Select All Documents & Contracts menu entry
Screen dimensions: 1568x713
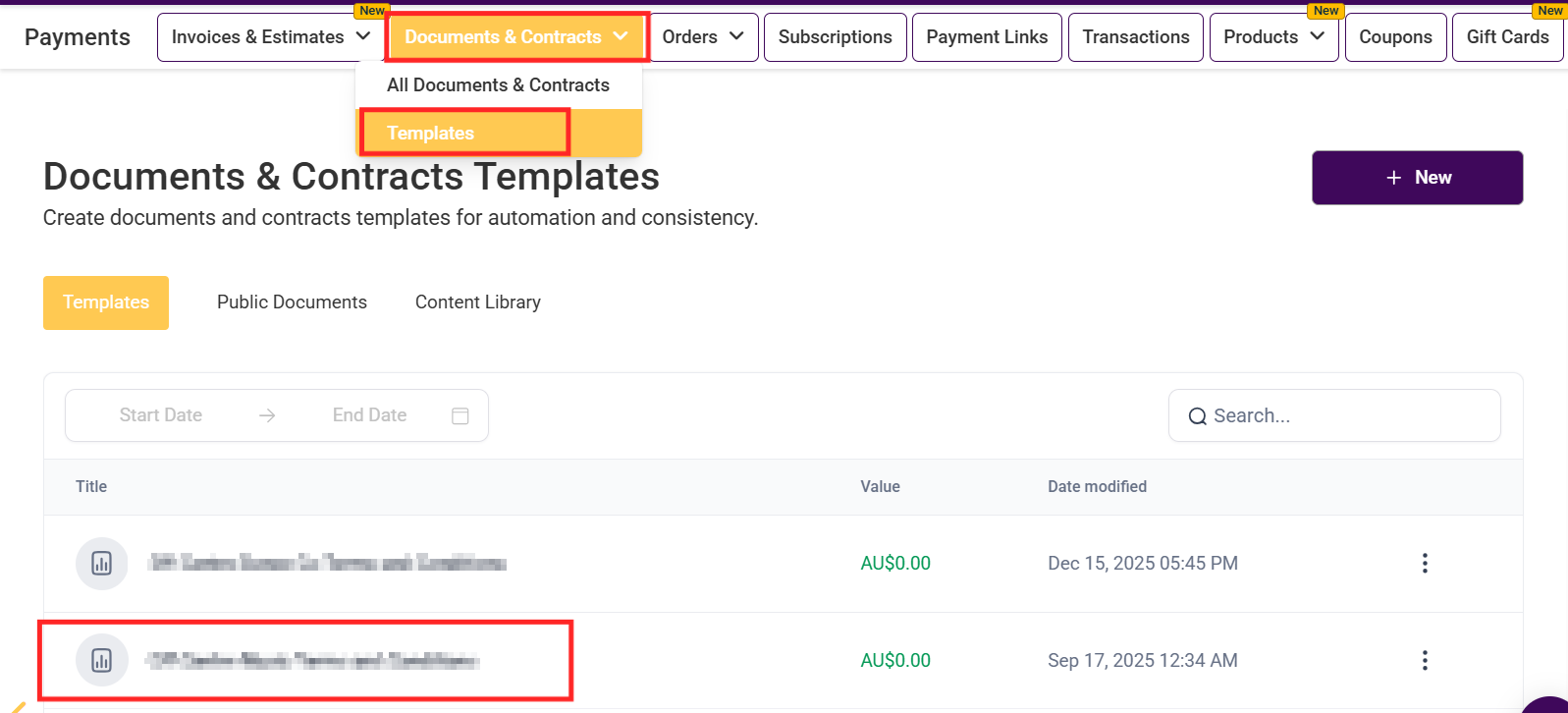click(x=498, y=85)
